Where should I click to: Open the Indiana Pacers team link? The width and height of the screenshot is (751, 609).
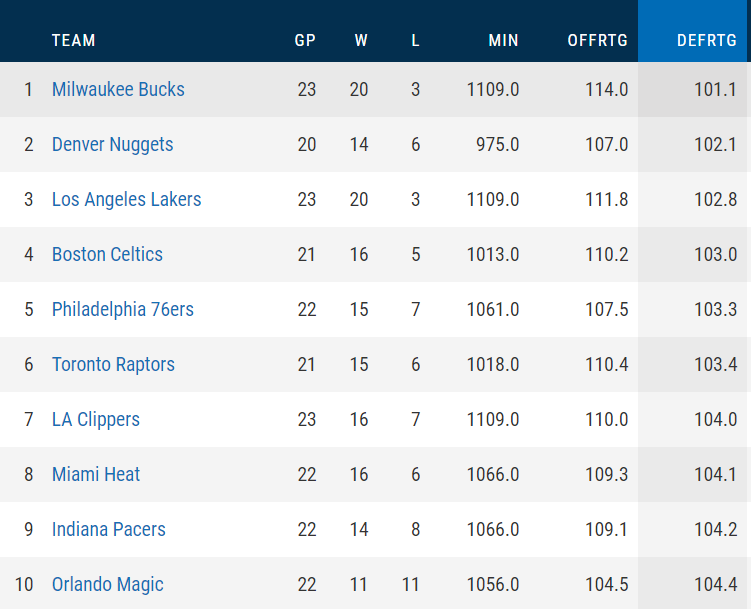coord(109,530)
